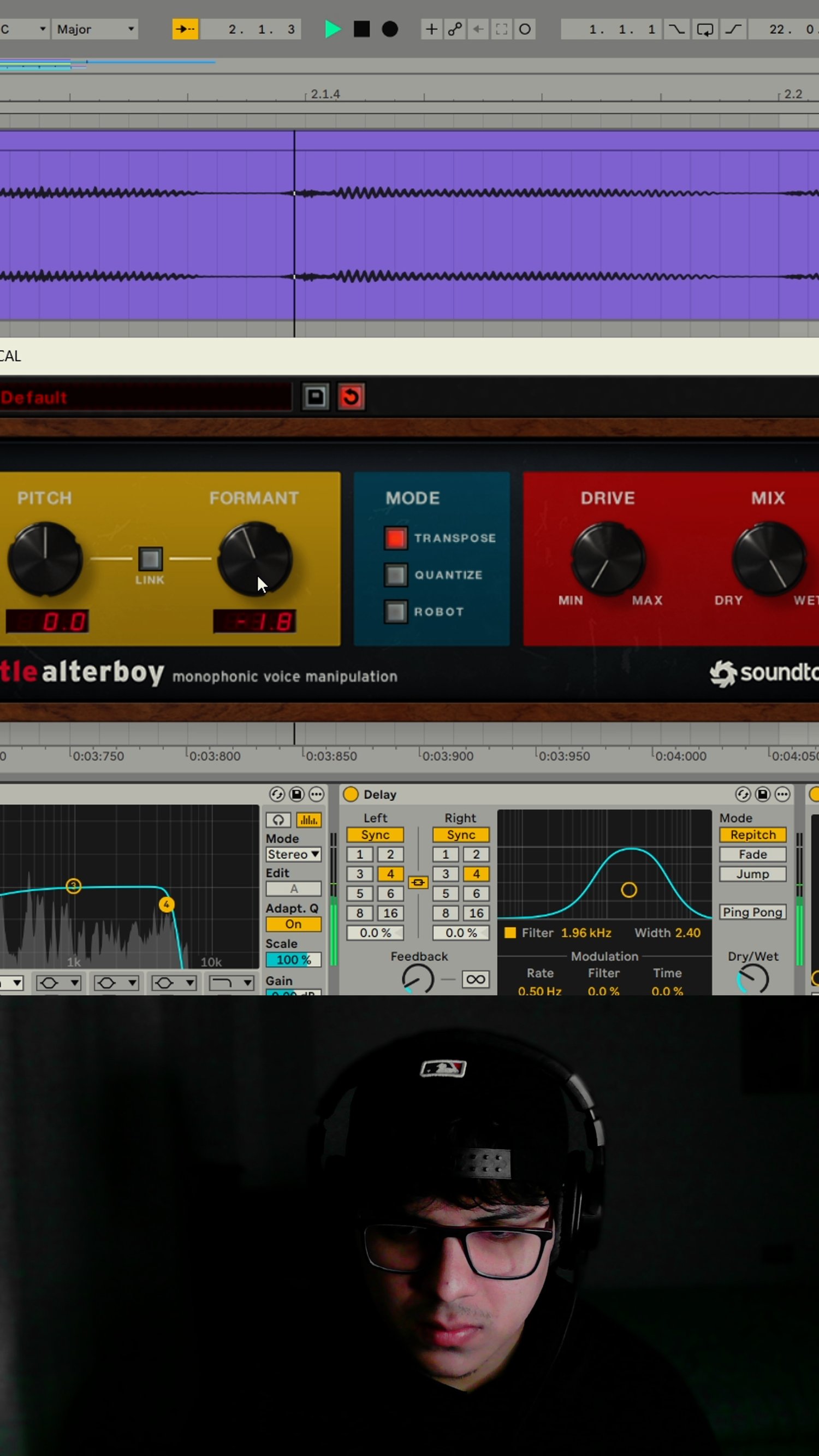Click the Pitch value display 0.0
The height and width of the screenshot is (1456, 819).
[48, 622]
